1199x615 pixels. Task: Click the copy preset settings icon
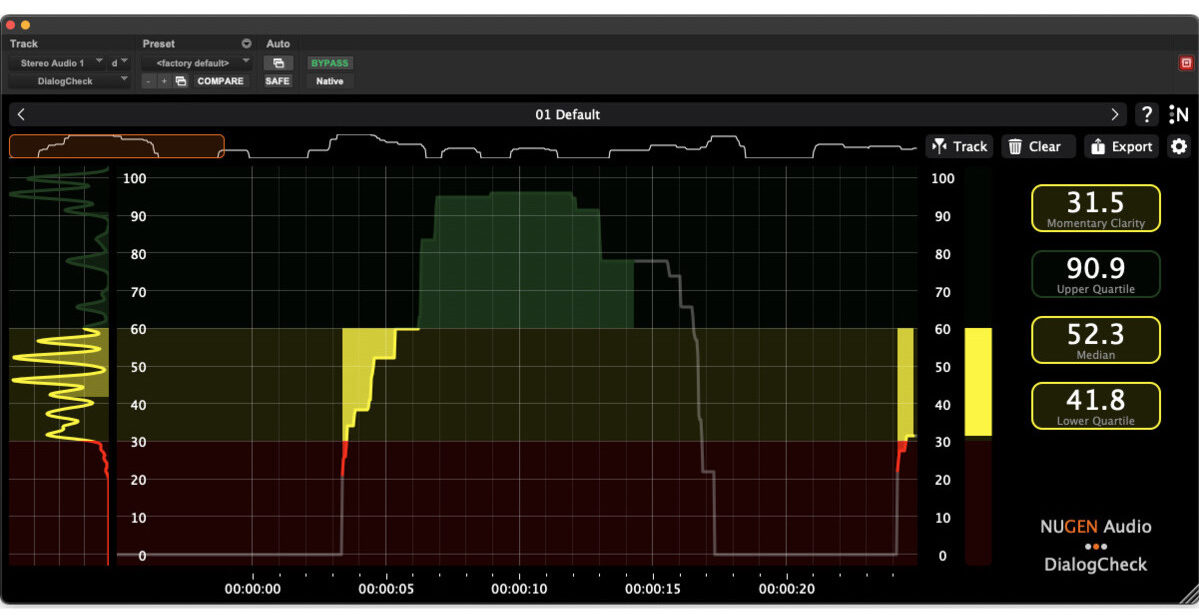(181, 81)
